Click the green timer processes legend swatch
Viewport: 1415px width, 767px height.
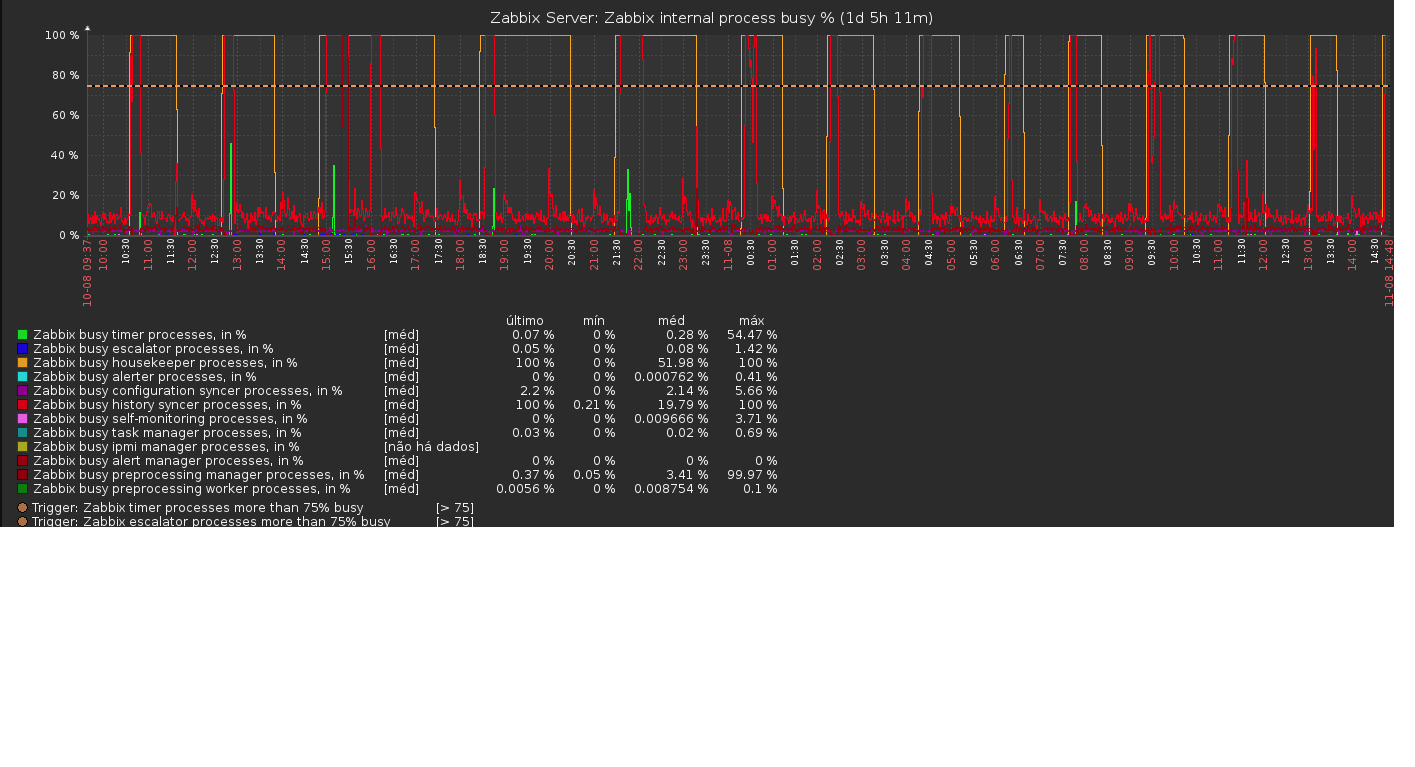pyautogui.click(x=22, y=335)
